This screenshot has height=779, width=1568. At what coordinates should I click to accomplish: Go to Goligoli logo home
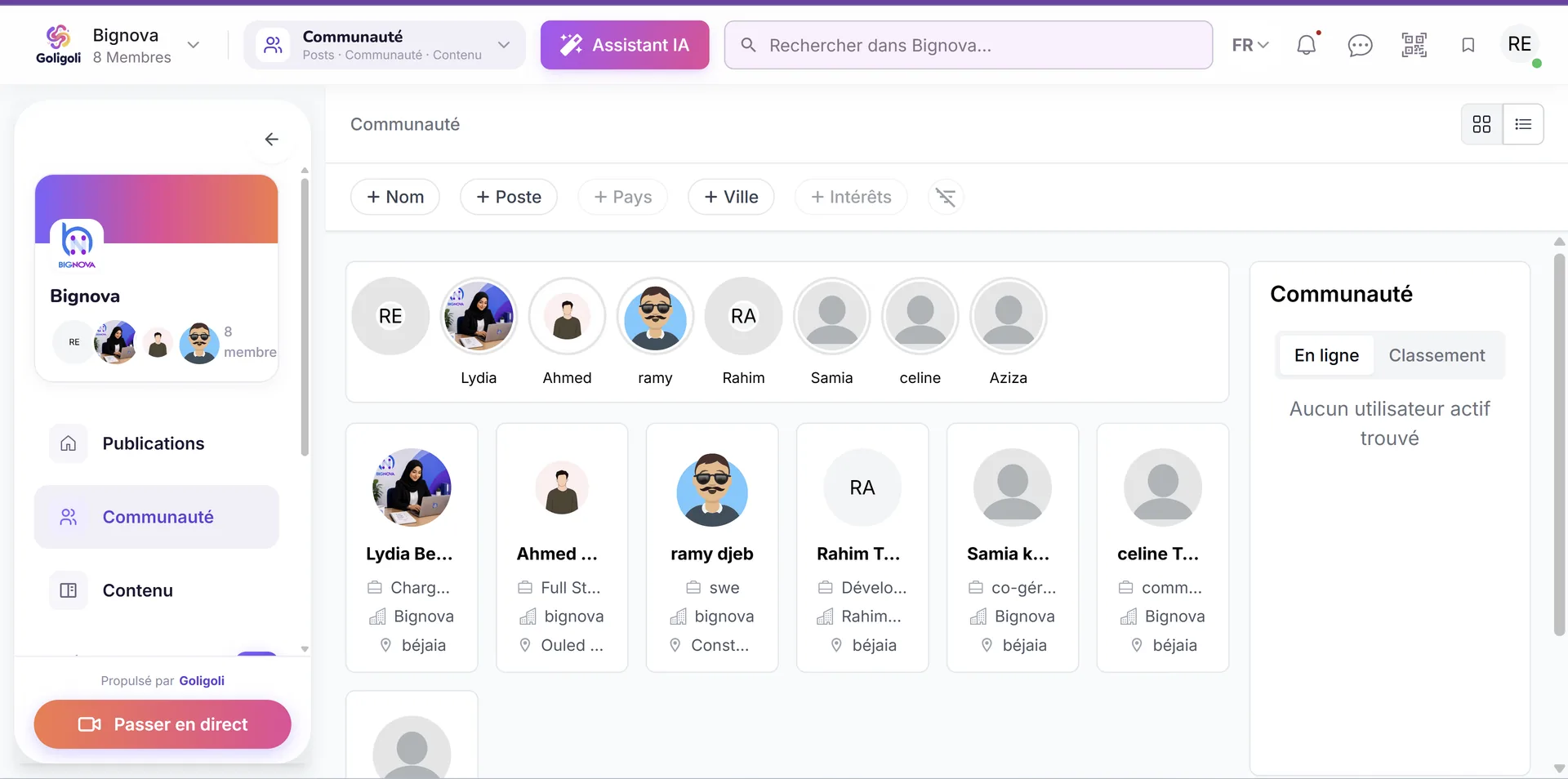pos(58,45)
